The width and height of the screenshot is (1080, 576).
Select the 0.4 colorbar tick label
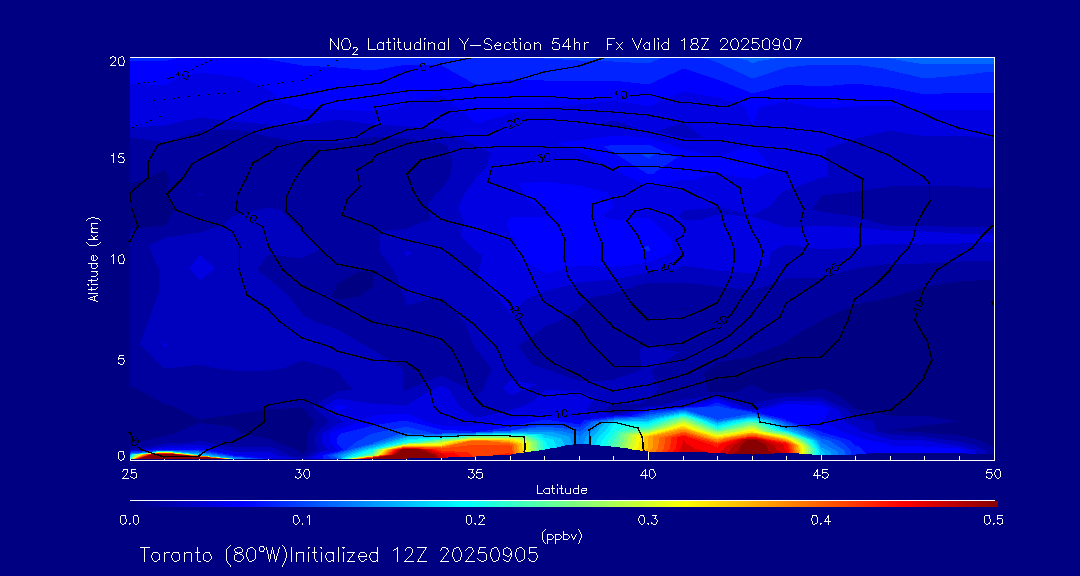point(821,520)
